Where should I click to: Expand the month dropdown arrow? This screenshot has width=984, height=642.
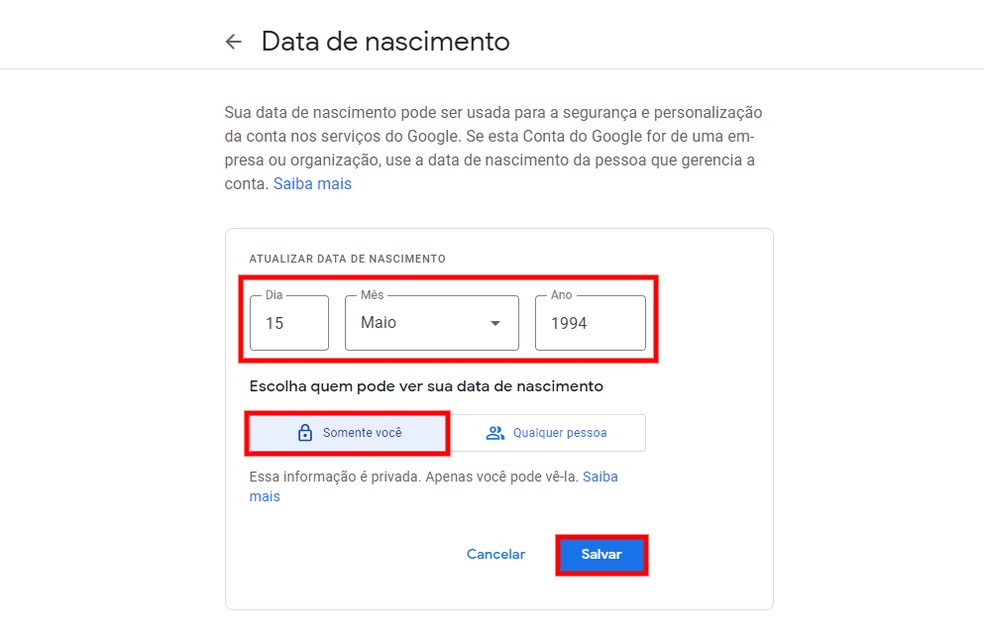pyautogui.click(x=495, y=323)
